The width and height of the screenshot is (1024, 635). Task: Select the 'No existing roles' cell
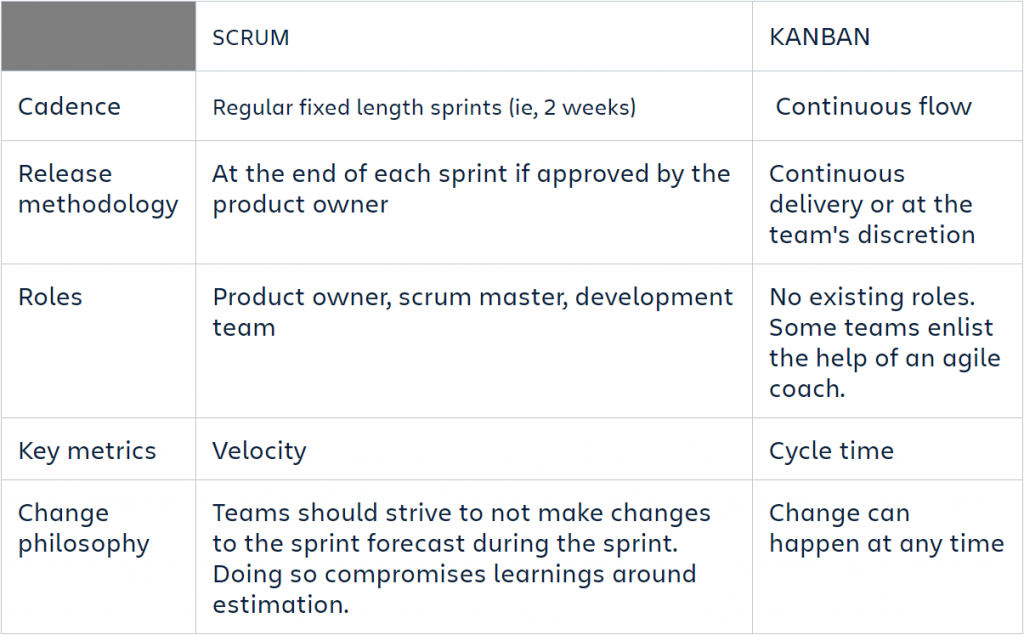coord(885,342)
